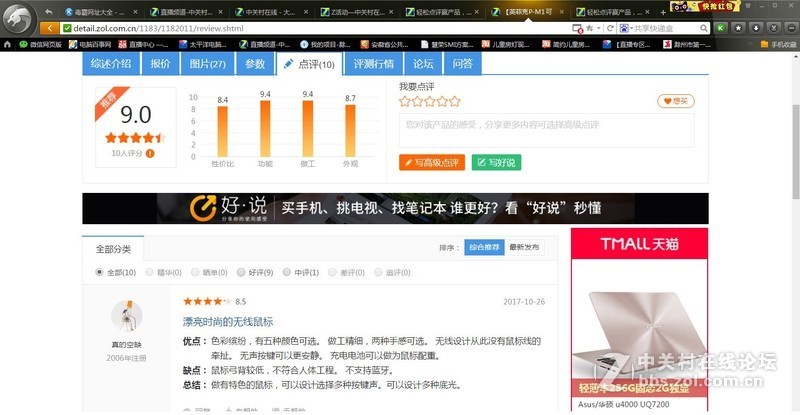Click the Cheetah browser logo menu
Viewport: 800px width, 415px height.
tap(18, 18)
